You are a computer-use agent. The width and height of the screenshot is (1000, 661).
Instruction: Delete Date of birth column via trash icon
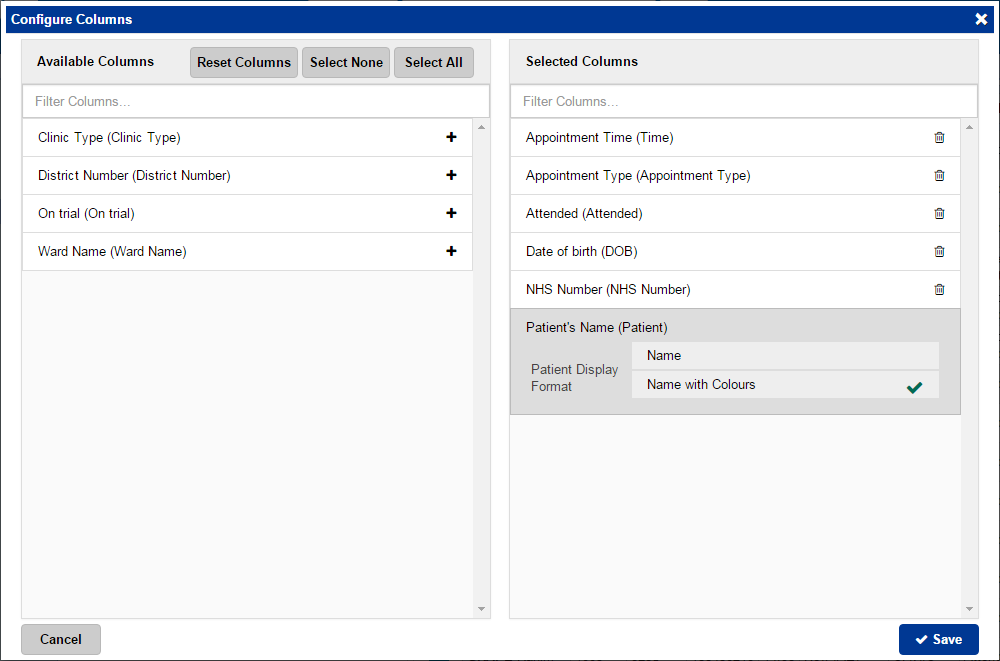coord(939,252)
